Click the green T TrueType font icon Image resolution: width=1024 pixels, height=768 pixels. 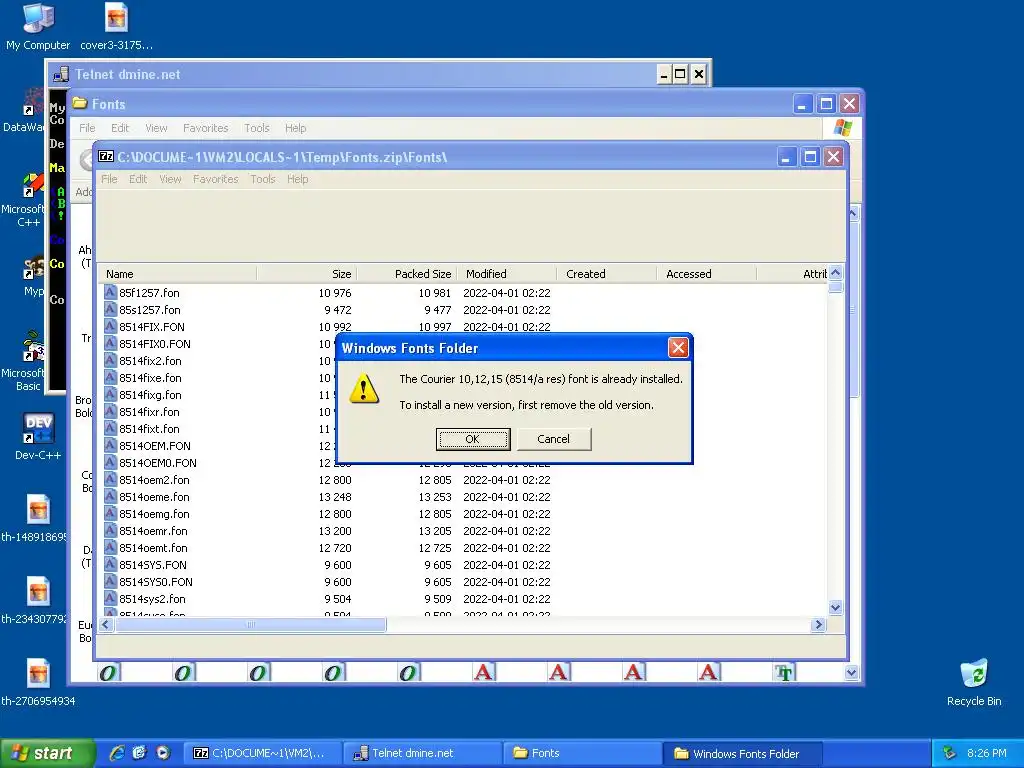click(784, 672)
